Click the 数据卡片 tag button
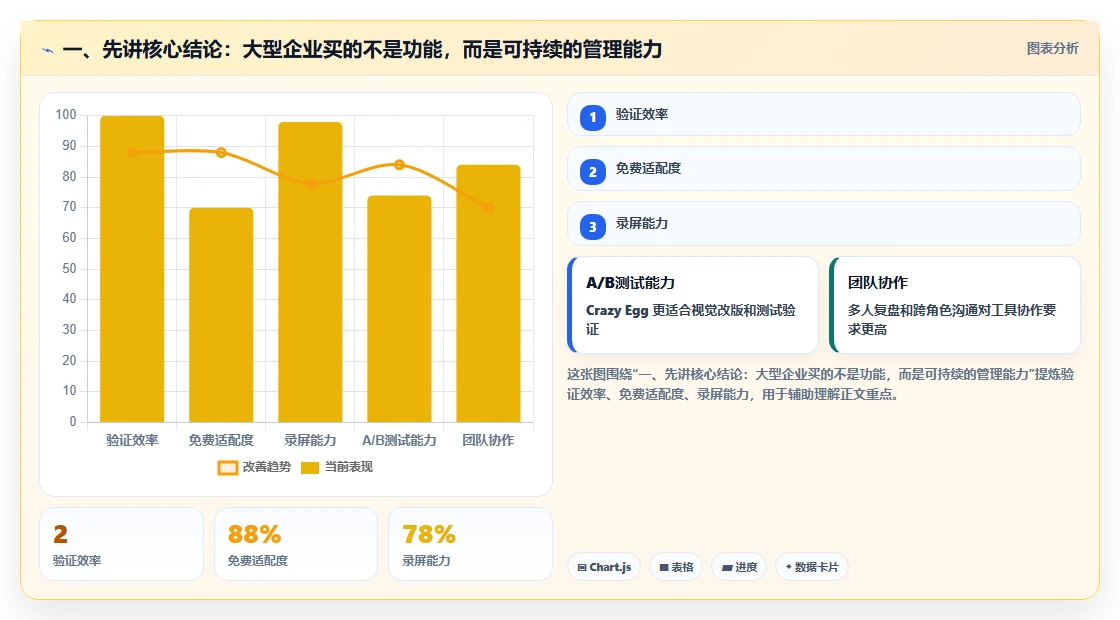This screenshot has width=1120, height=620. pyautogui.click(x=811, y=567)
